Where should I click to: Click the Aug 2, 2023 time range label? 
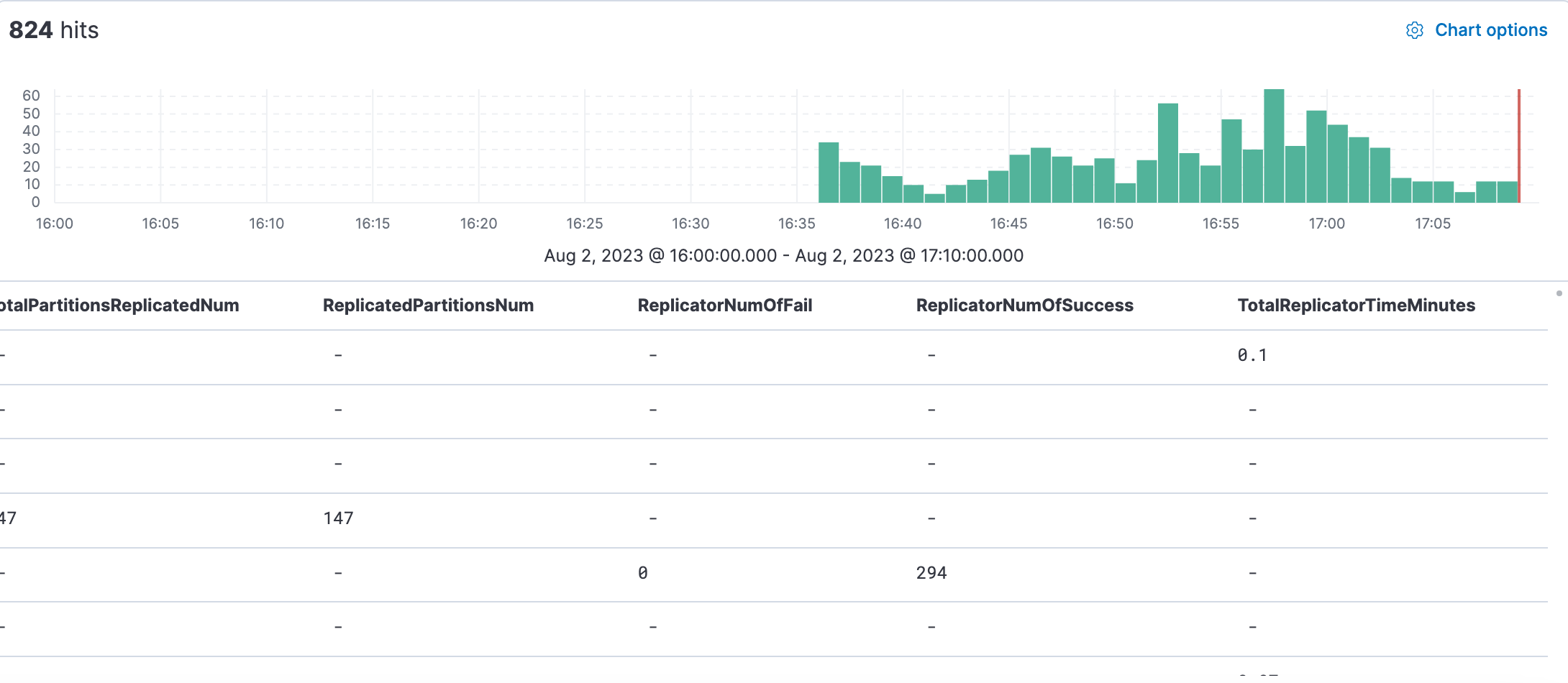point(783,256)
